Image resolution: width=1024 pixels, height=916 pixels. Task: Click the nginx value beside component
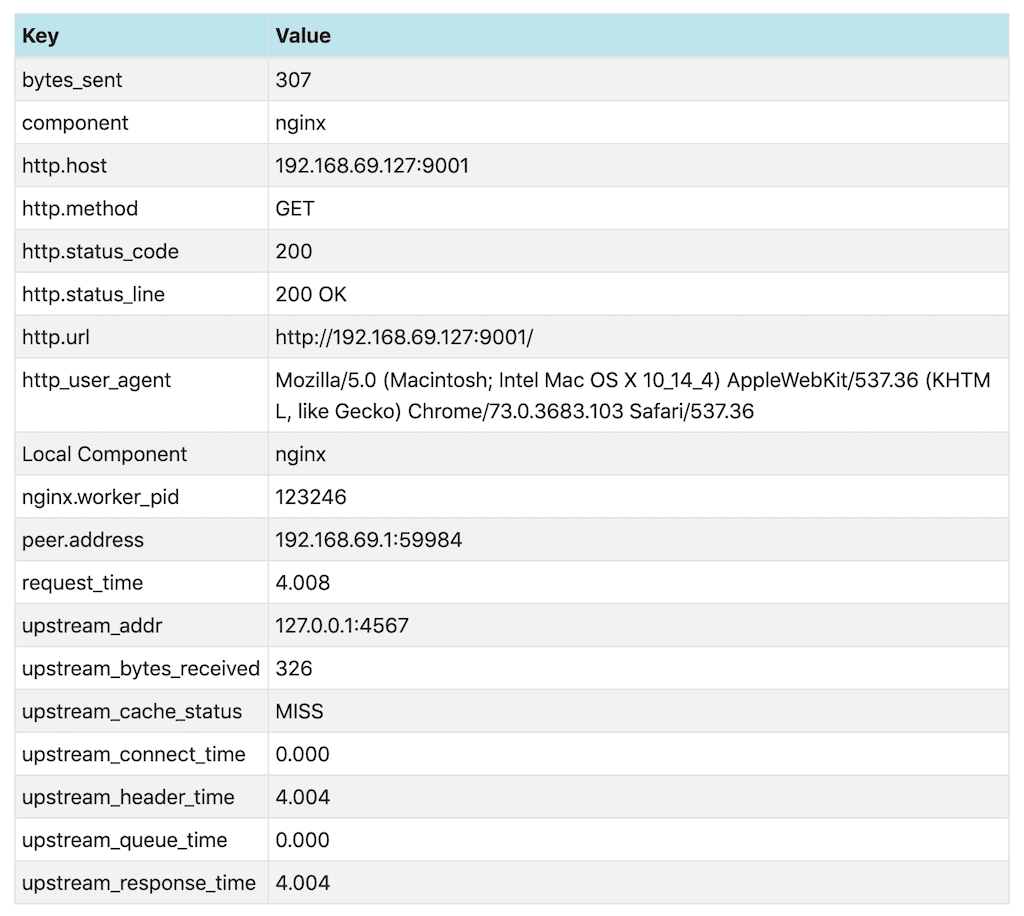coord(300,123)
